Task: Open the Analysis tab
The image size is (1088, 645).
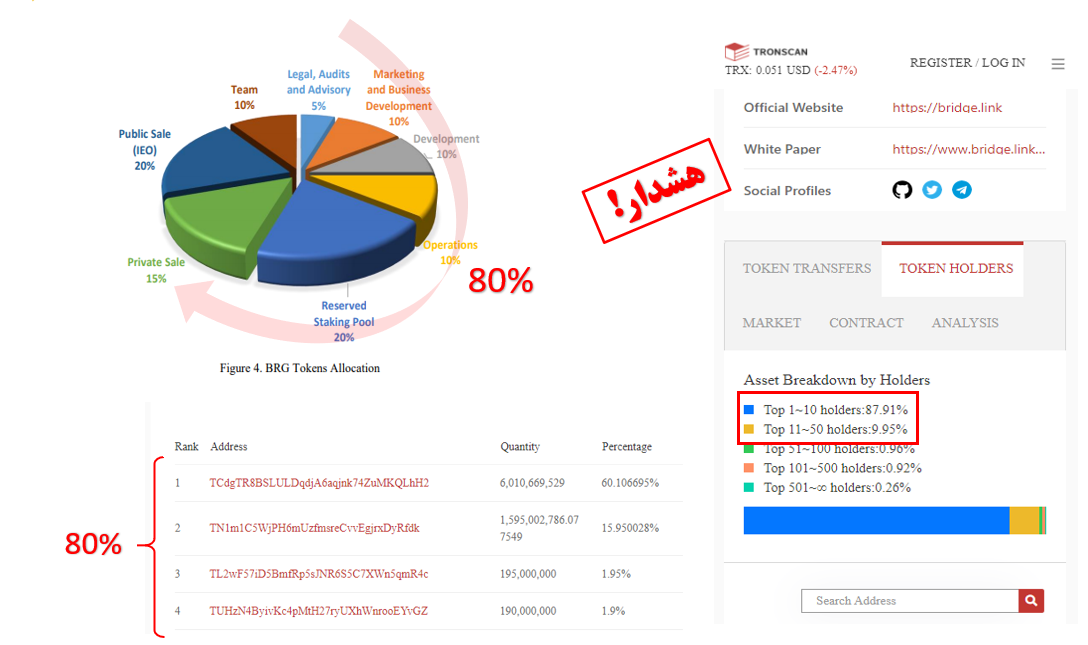Action: [x=964, y=322]
